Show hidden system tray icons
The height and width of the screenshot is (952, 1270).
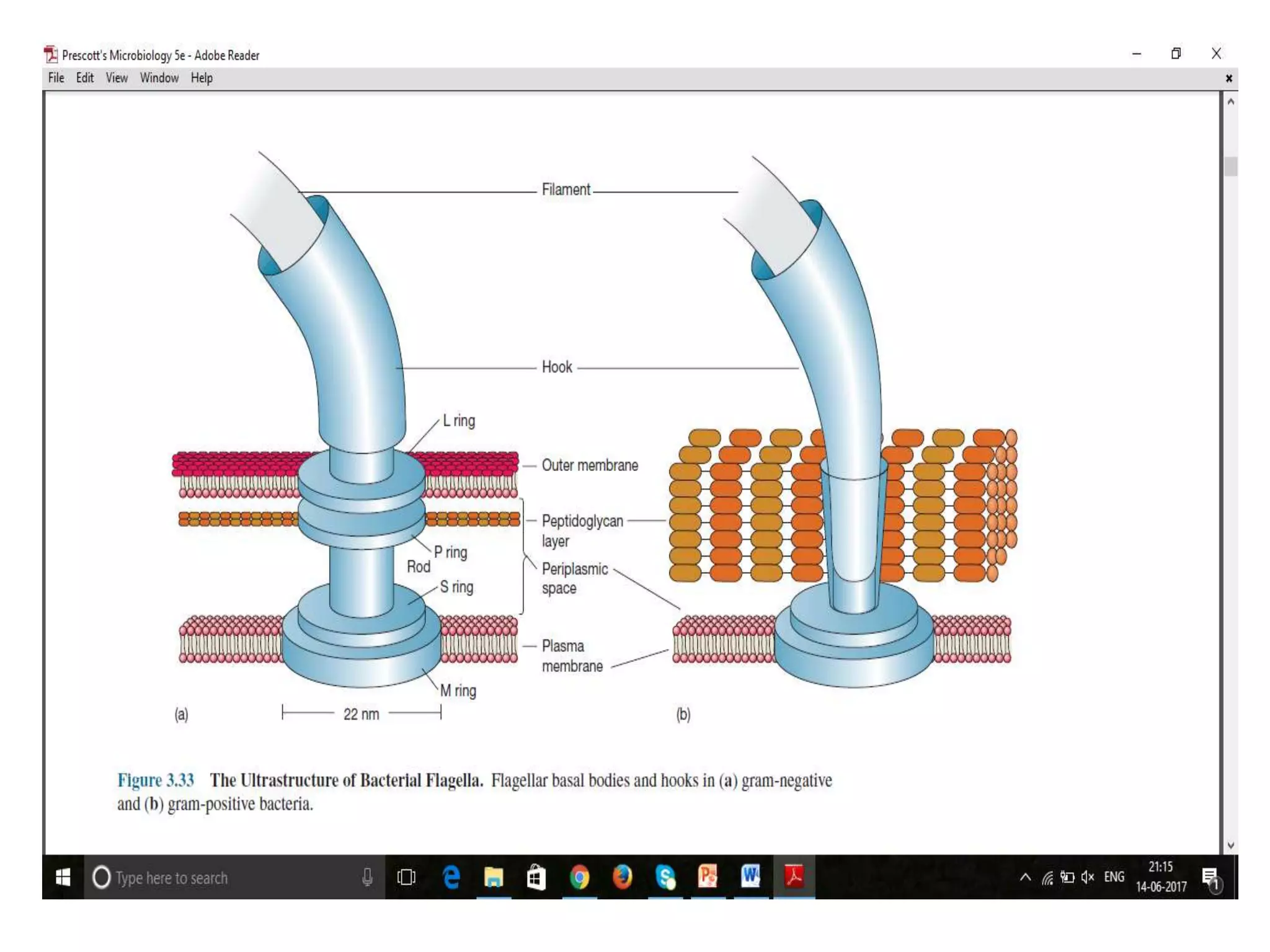click(x=1025, y=877)
